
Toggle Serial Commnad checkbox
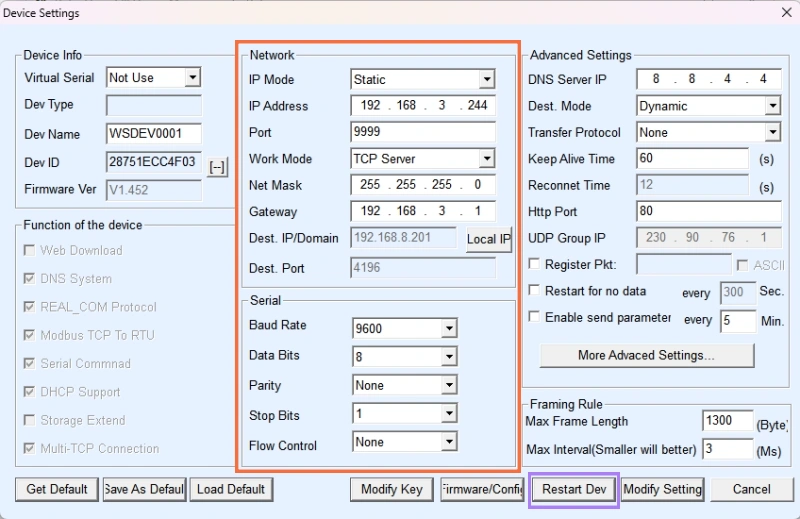coord(30,363)
